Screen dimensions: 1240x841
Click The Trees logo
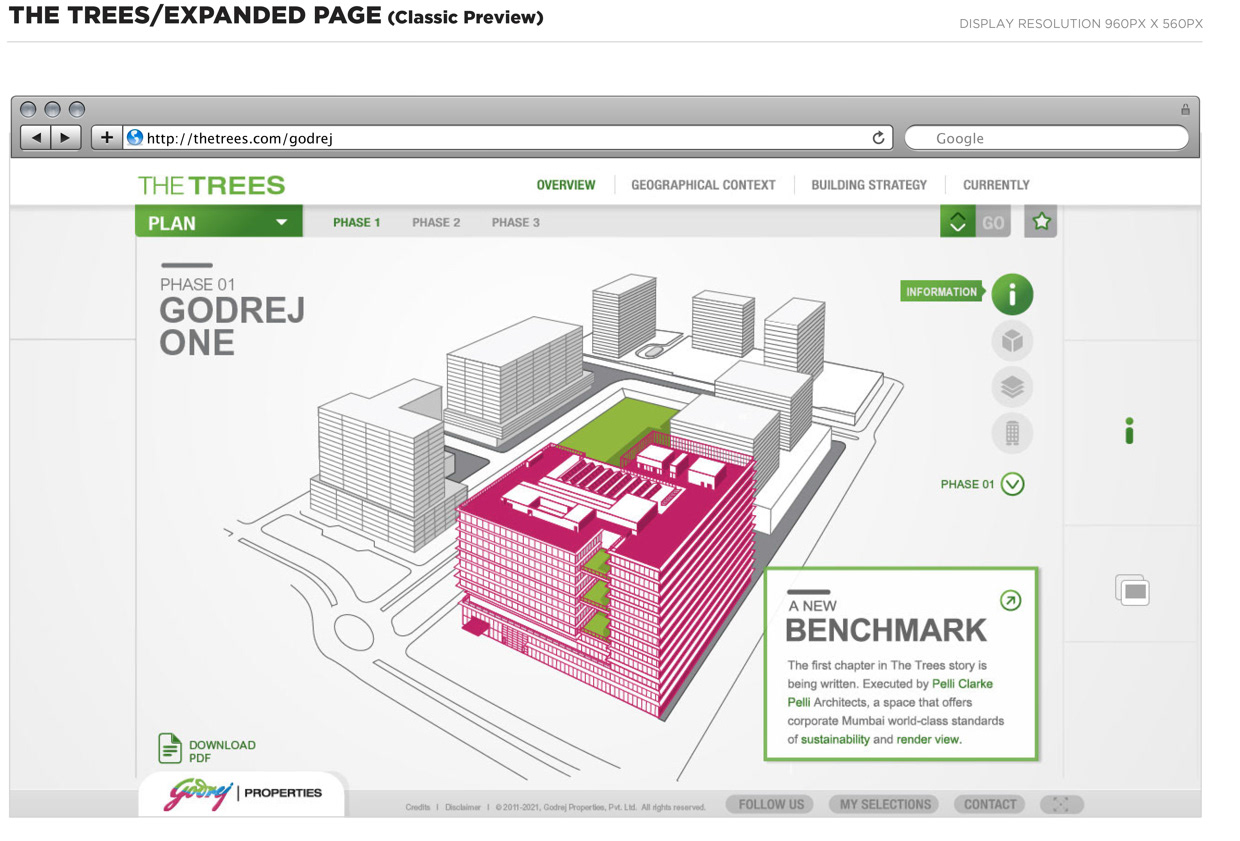[212, 185]
